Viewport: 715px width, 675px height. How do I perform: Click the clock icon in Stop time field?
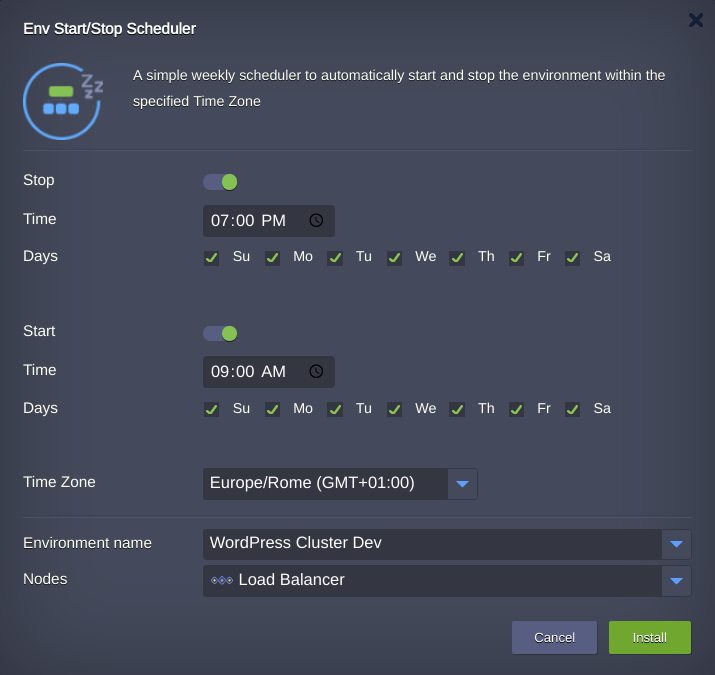coord(316,220)
